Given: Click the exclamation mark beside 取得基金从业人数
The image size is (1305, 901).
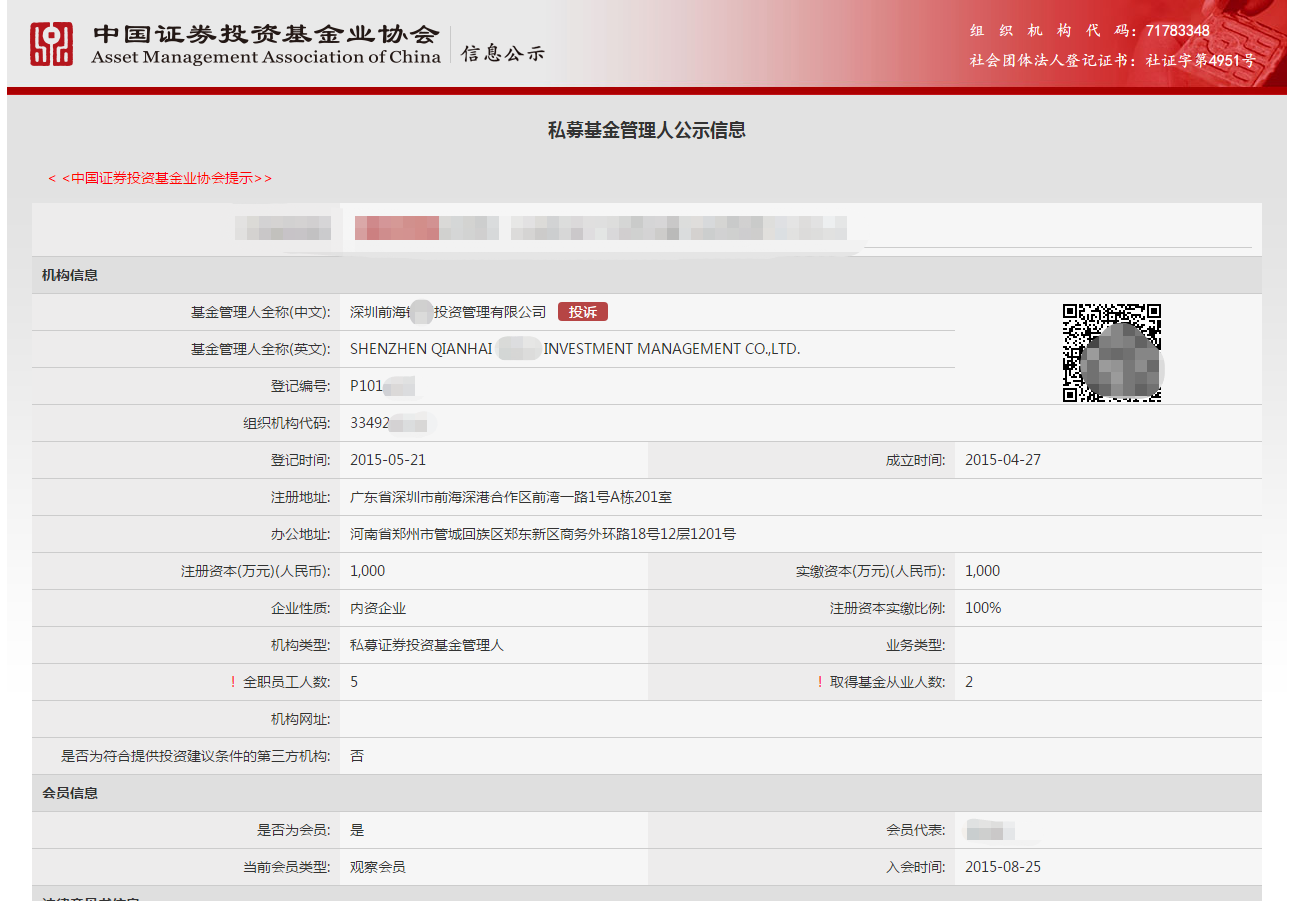Looking at the screenshot, I should 820,682.
